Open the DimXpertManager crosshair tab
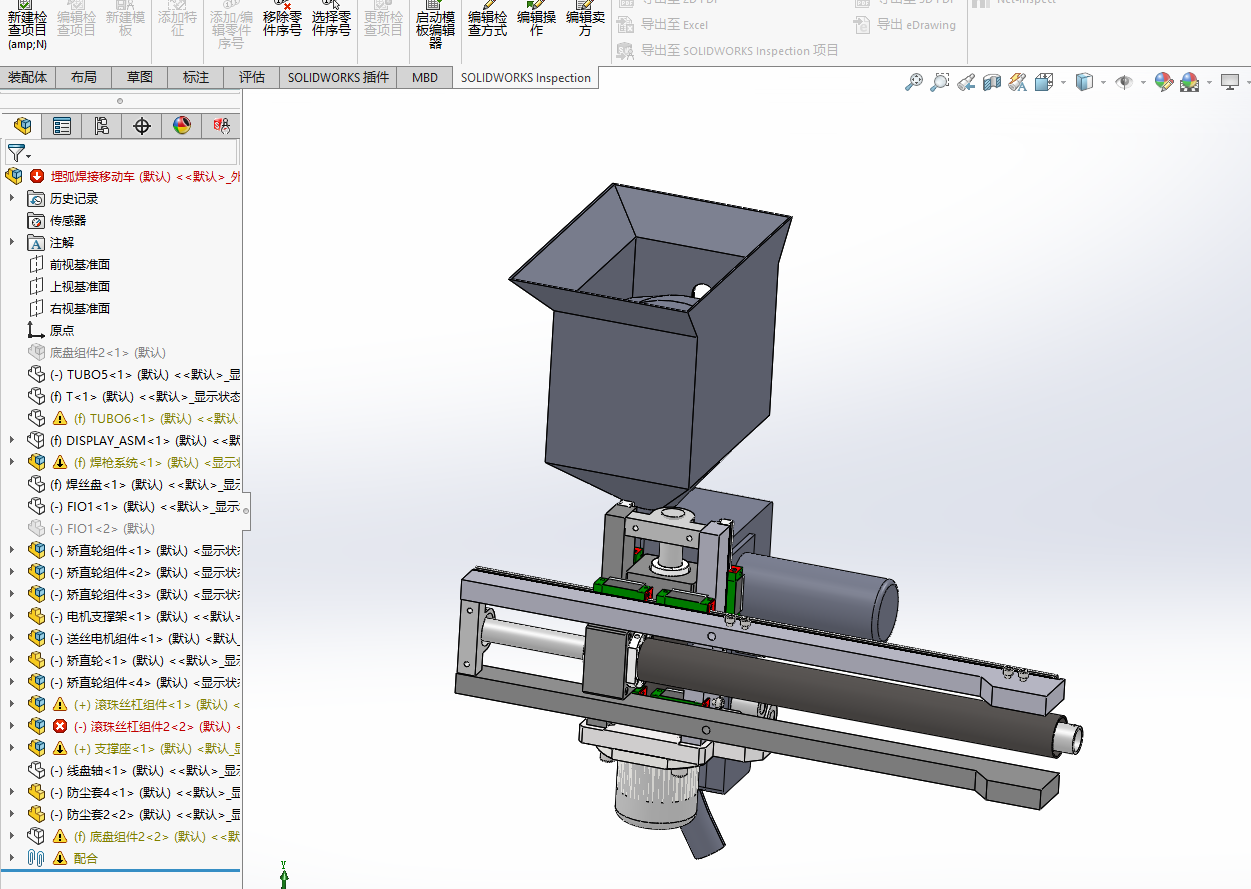 (x=142, y=126)
